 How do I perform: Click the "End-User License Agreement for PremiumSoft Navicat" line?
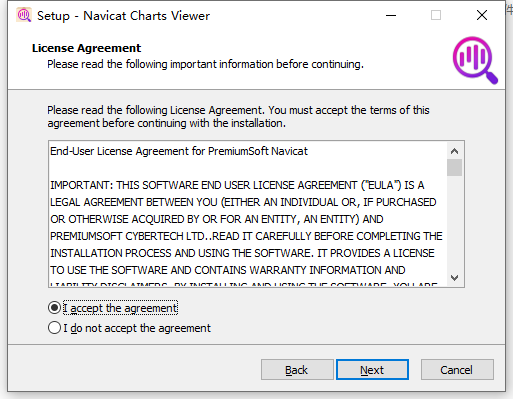[x=179, y=151]
